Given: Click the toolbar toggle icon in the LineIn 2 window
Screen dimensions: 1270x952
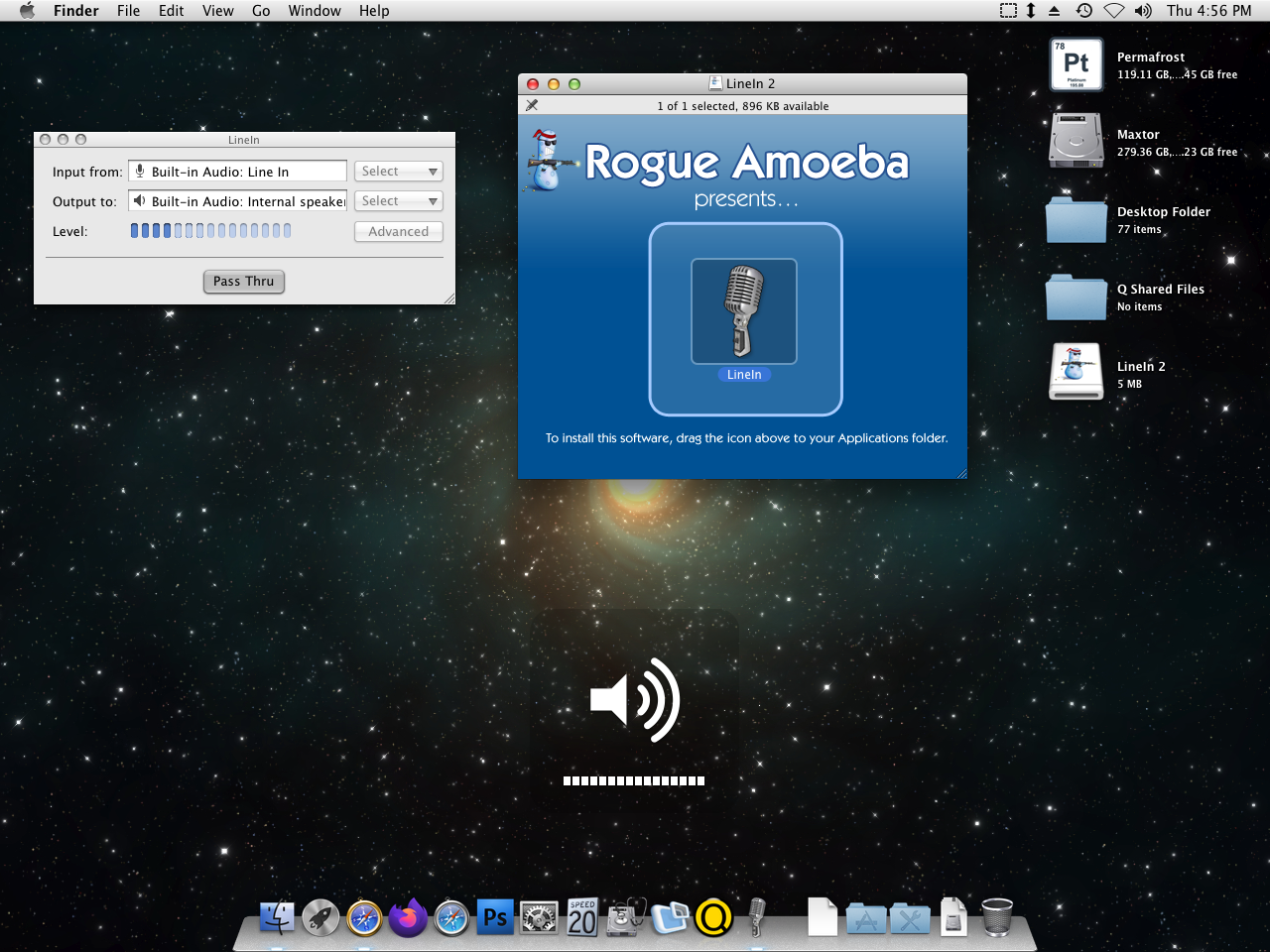Looking at the screenshot, I should pos(532,105).
